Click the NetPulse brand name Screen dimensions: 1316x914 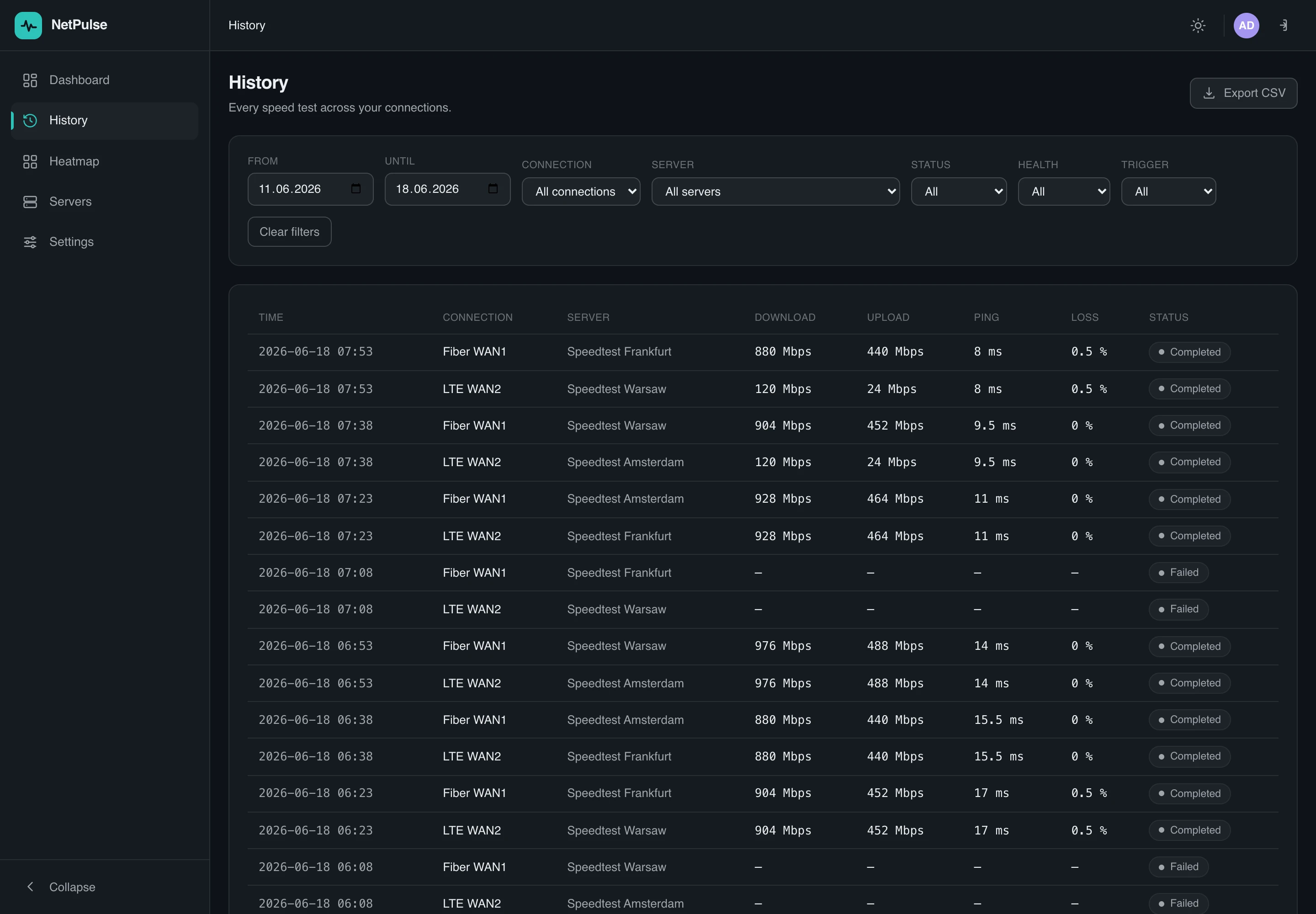click(x=79, y=25)
